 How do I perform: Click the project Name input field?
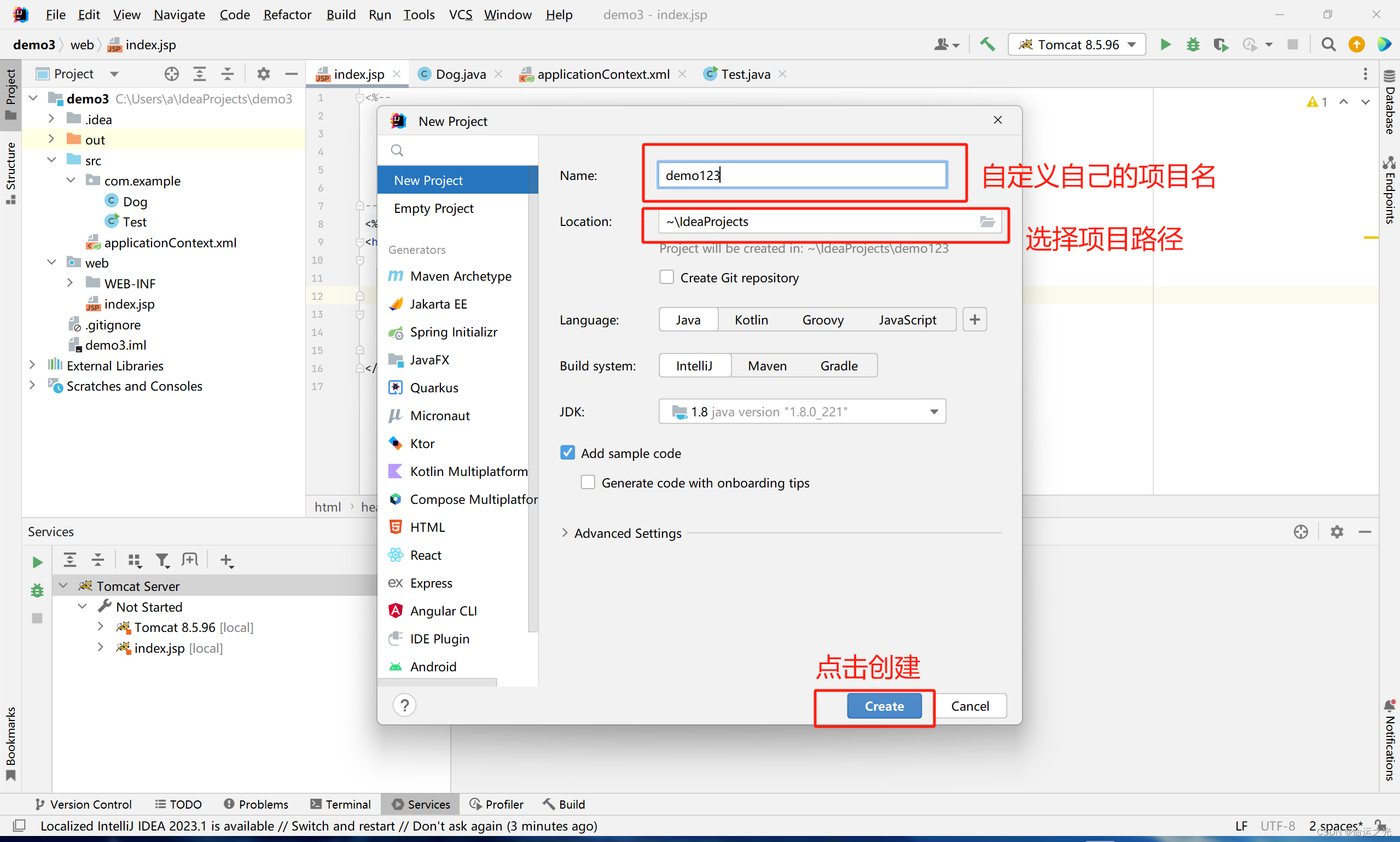pyautogui.click(x=800, y=176)
